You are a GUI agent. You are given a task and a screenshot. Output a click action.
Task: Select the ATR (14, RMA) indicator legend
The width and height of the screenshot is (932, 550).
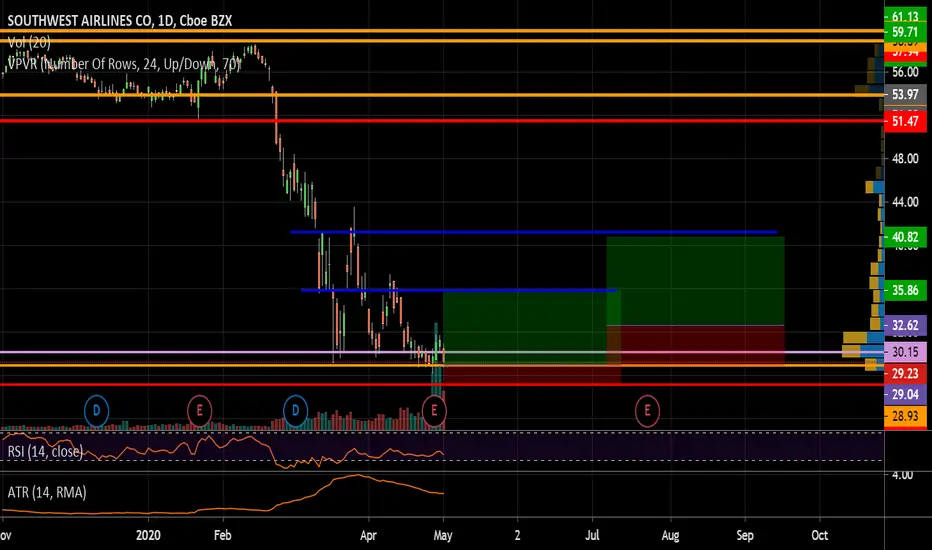pos(47,492)
